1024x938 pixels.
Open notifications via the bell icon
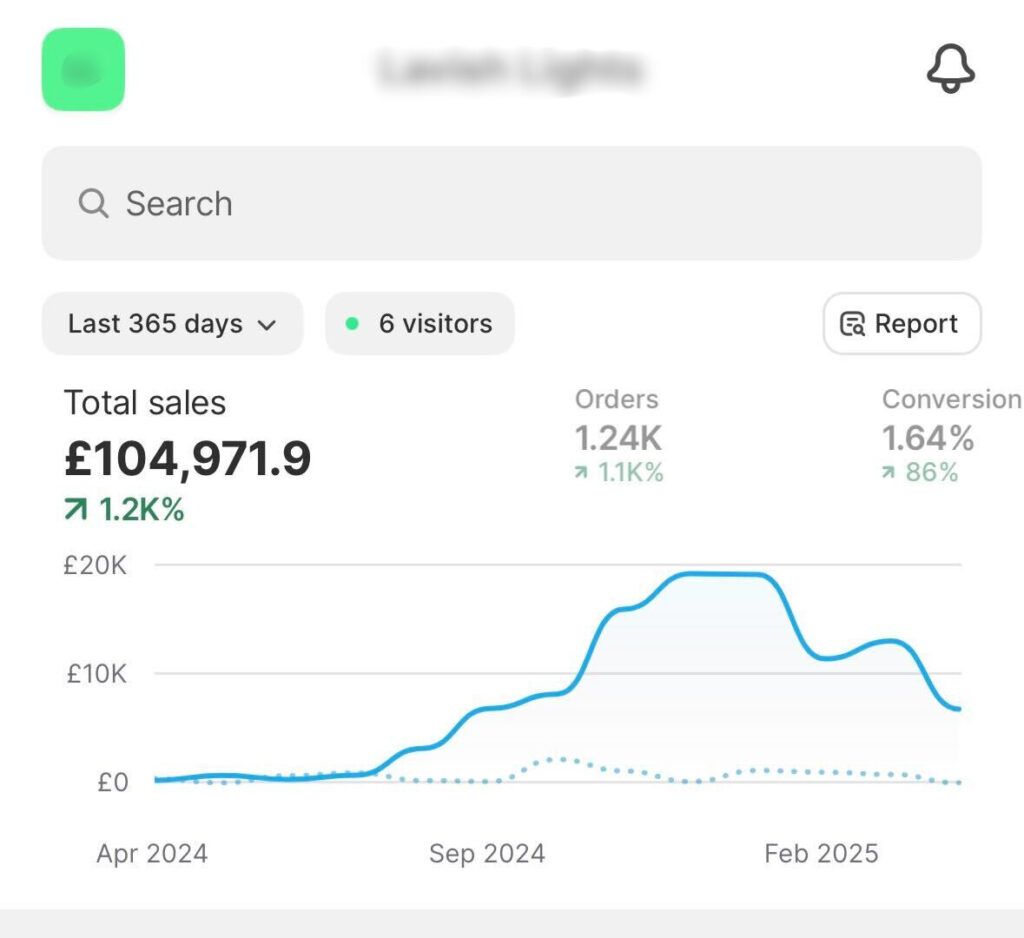click(949, 69)
